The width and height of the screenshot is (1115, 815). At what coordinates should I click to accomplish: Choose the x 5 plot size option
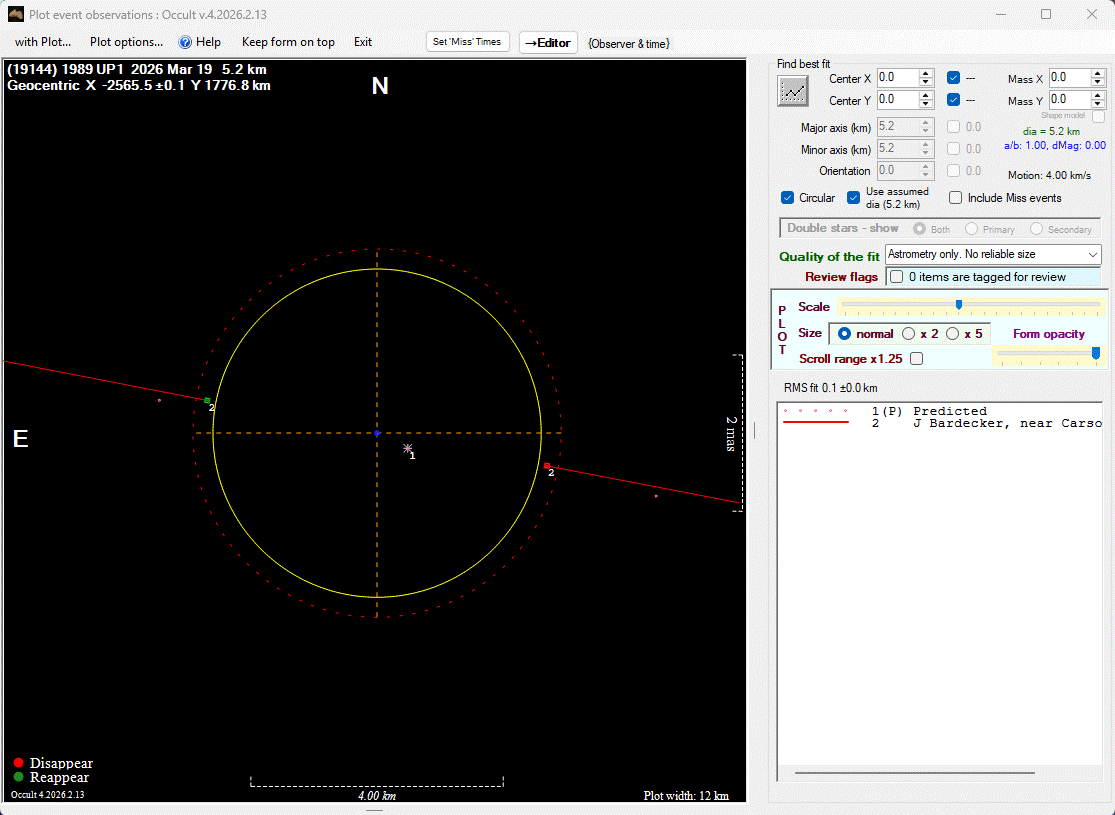953,334
